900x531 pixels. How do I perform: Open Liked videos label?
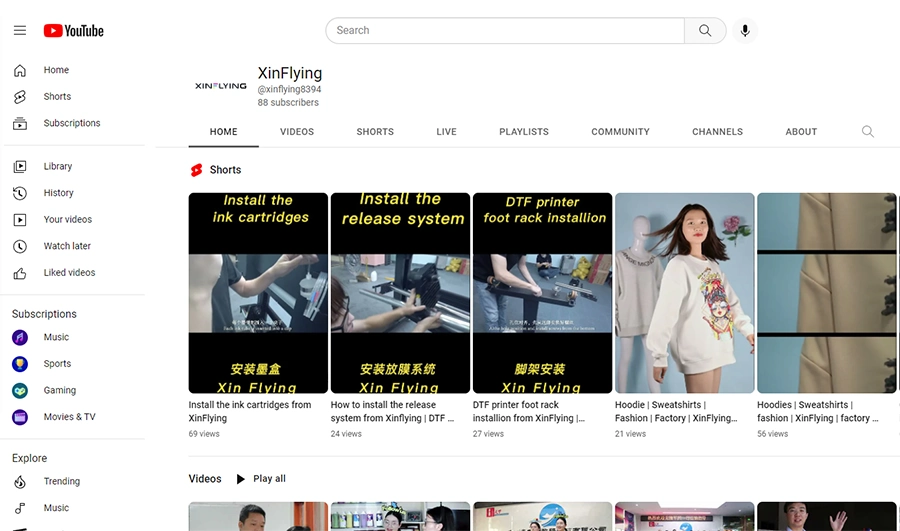point(69,273)
